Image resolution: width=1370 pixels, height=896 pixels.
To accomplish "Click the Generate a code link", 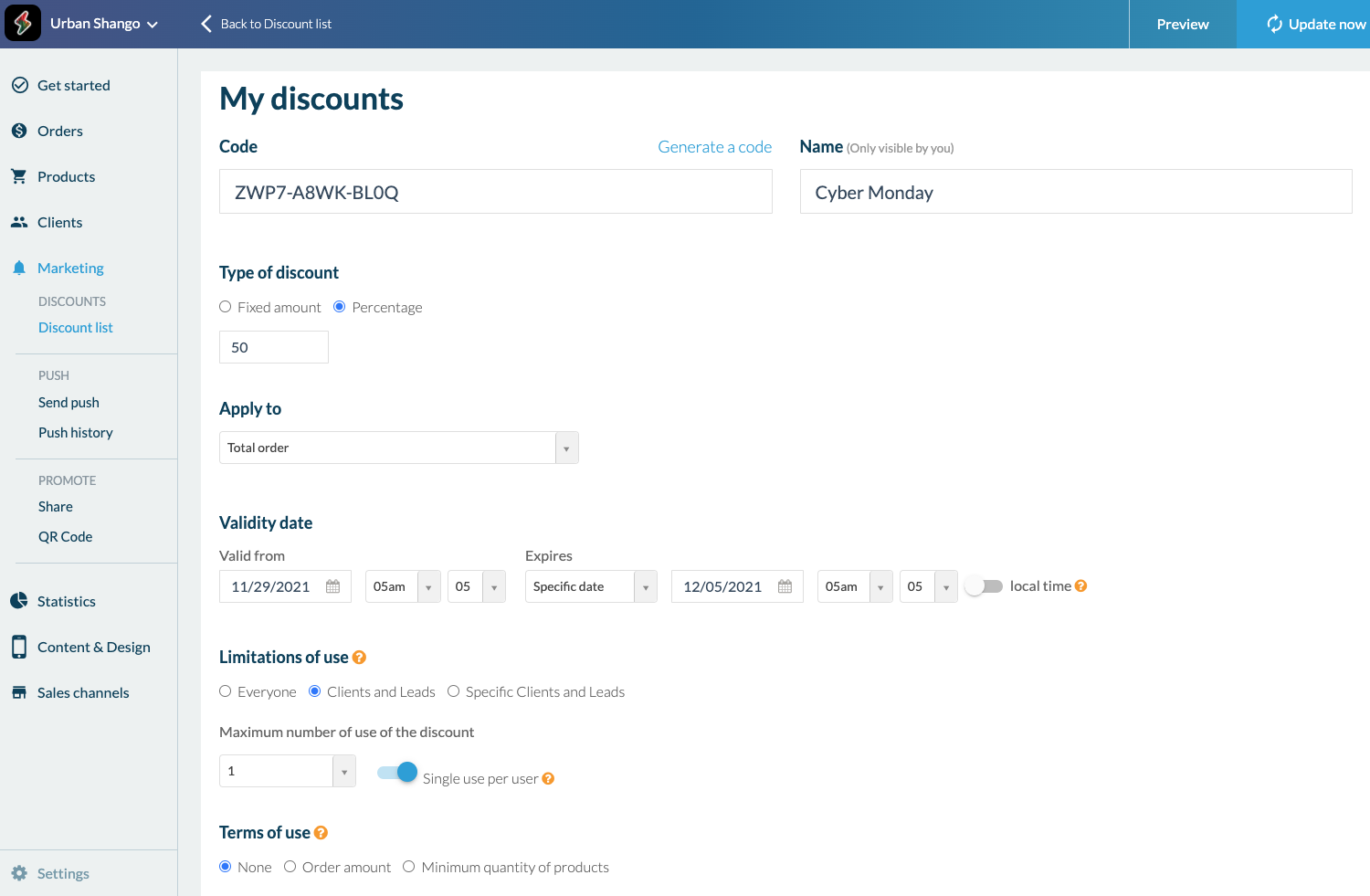I will [x=714, y=147].
